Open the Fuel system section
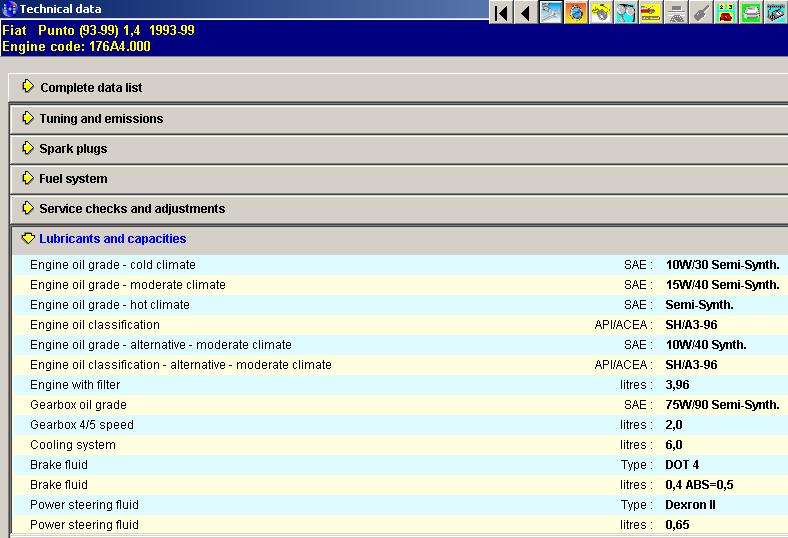This screenshot has width=788, height=538. point(73,179)
